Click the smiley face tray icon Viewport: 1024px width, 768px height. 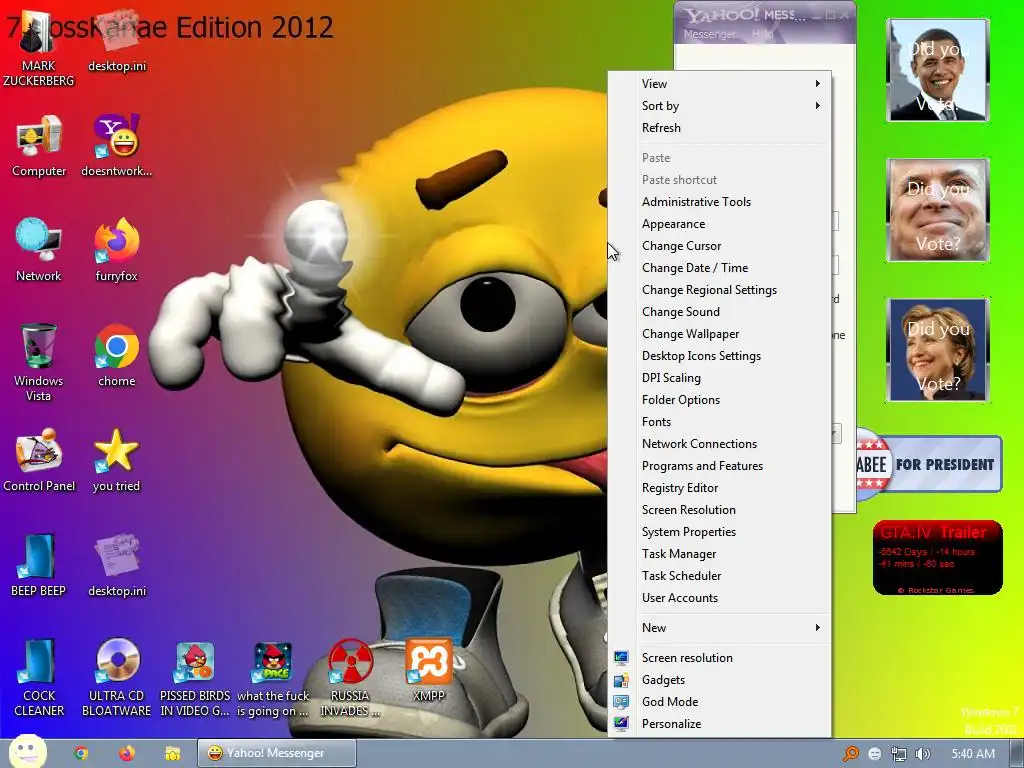[875, 754]
